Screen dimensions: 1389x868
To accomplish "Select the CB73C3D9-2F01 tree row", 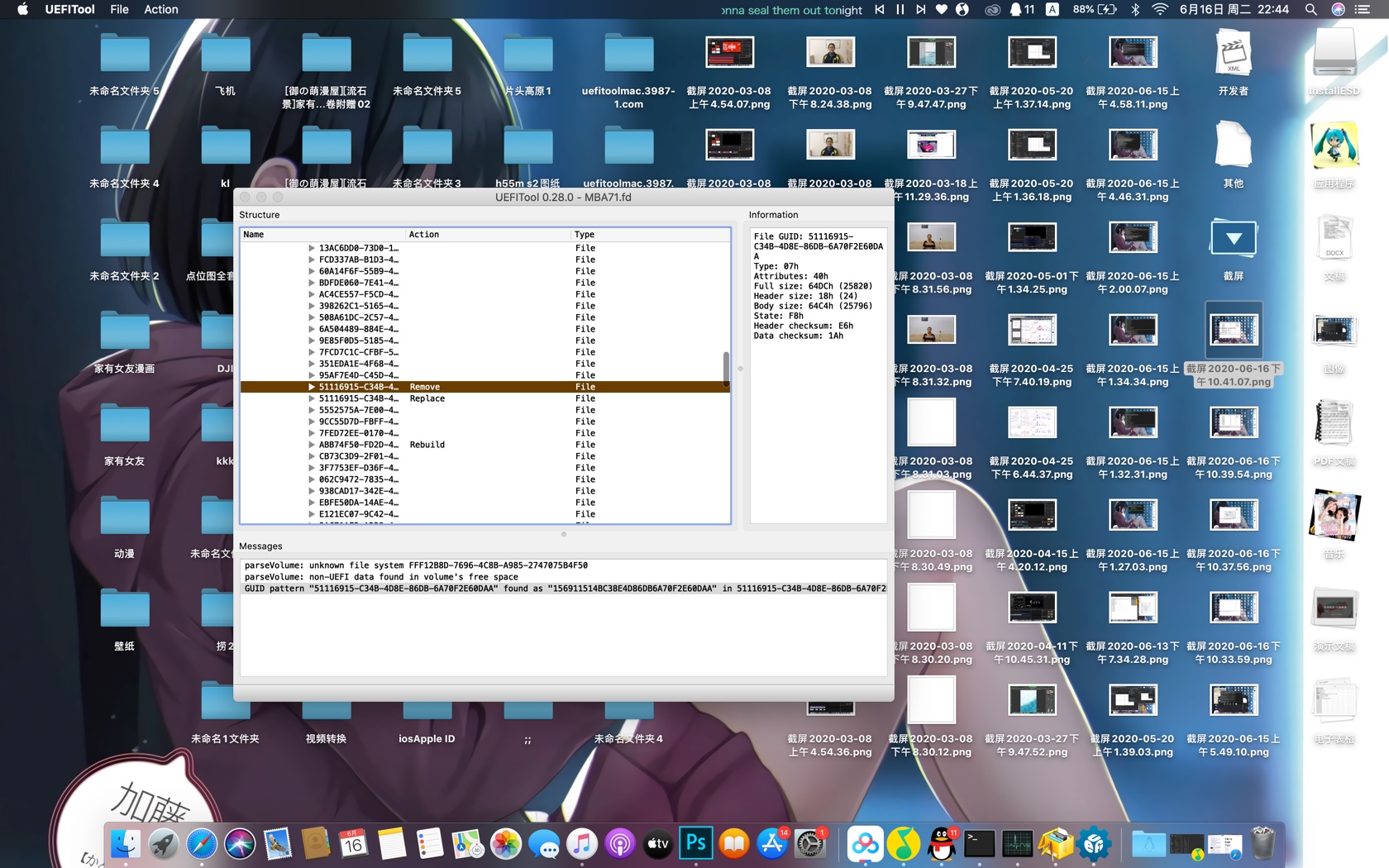I will coord(485,456).
